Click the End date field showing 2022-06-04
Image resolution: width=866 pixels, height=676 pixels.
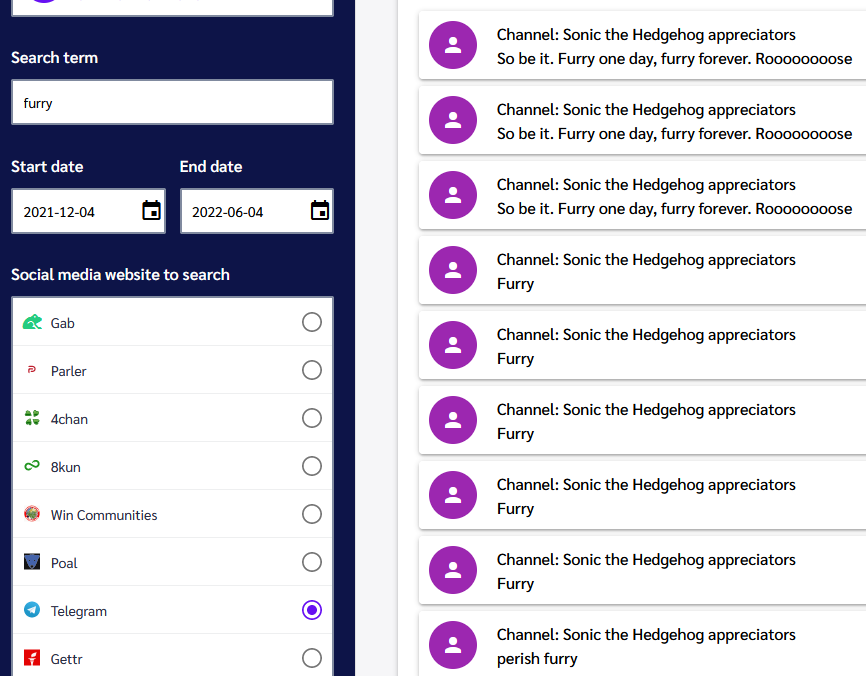point(257,211)
